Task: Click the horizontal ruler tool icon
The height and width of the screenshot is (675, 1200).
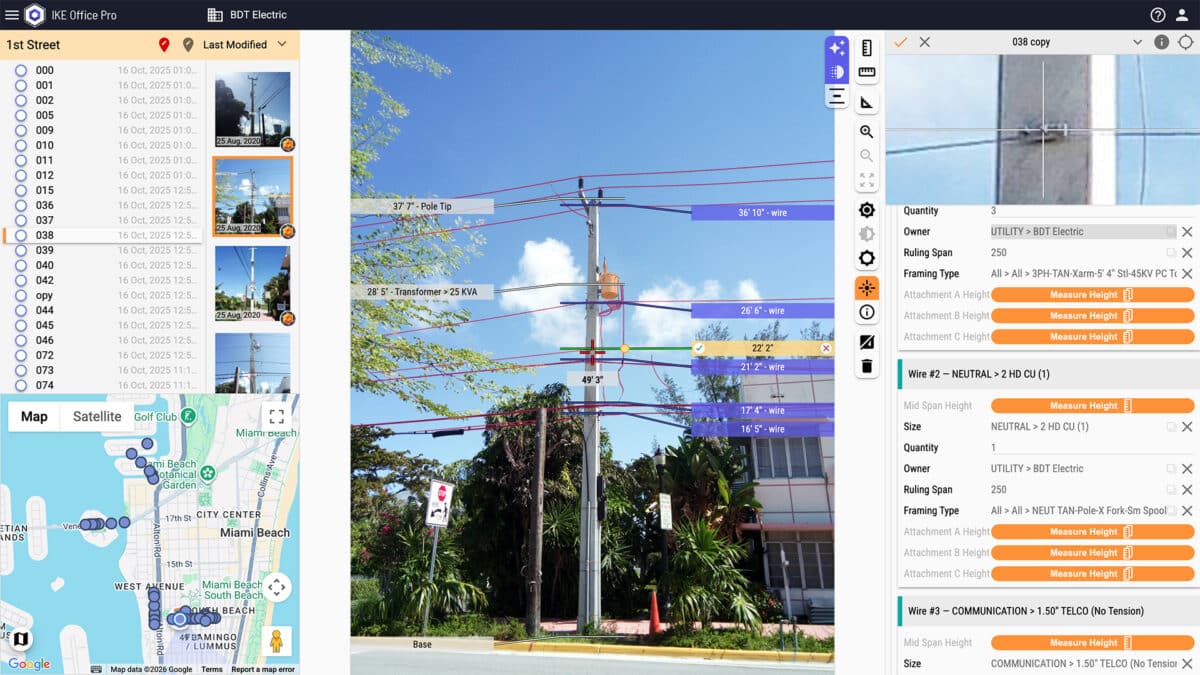Action: point(867,72)
